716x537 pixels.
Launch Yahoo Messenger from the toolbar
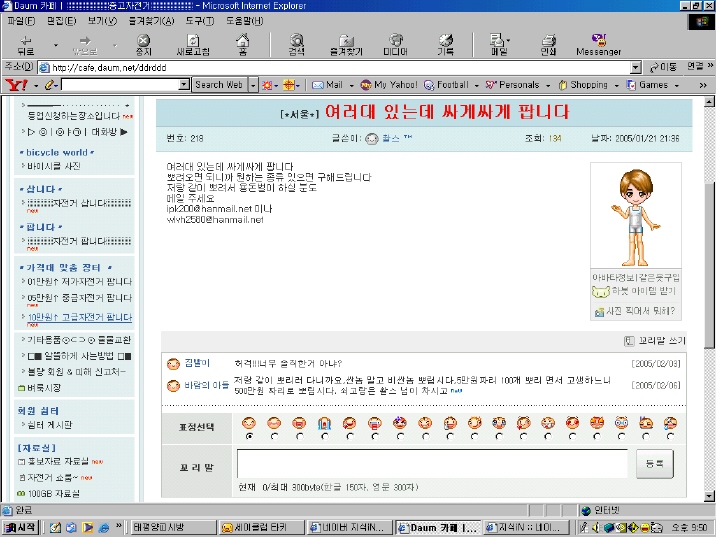598,43
